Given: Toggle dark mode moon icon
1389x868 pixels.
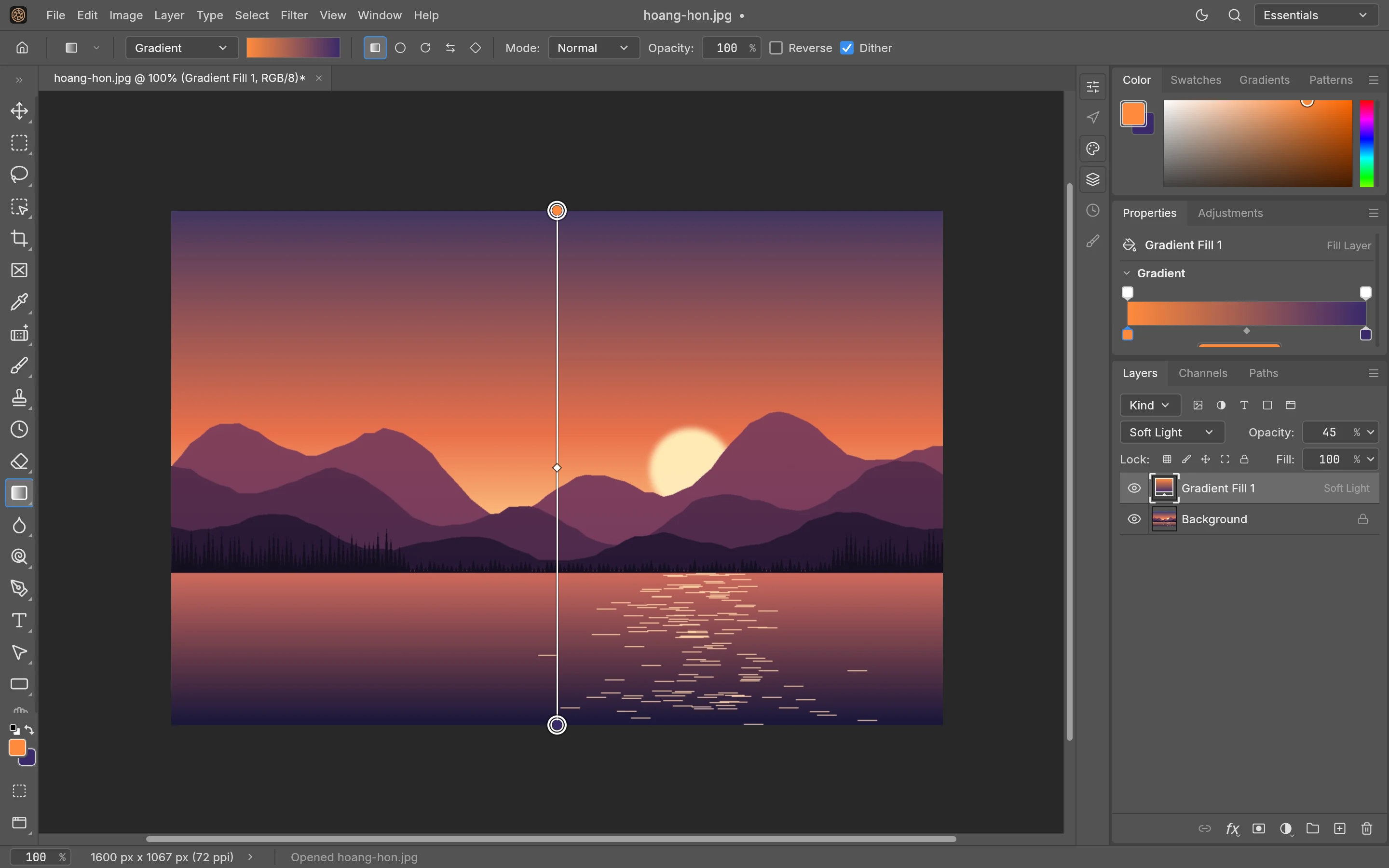Looking at the screenshot, I should [x=1201, y=15].
